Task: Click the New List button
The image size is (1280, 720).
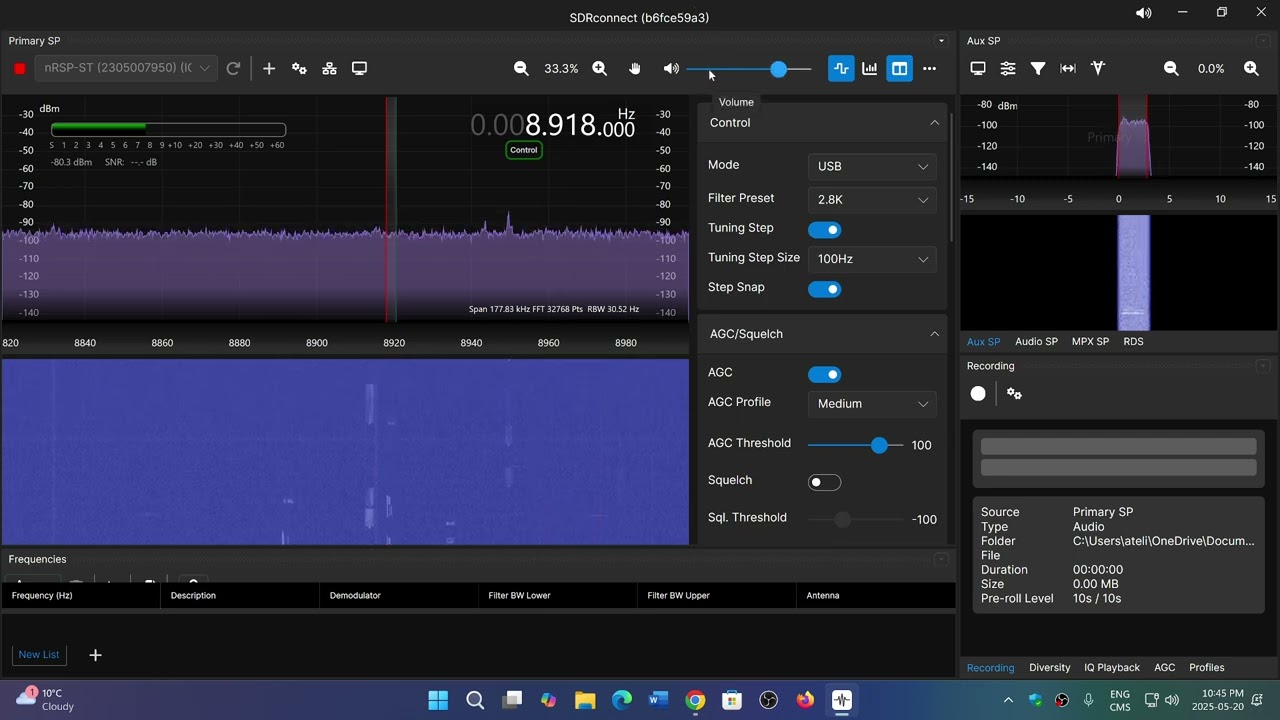Action: coord(39,654)
